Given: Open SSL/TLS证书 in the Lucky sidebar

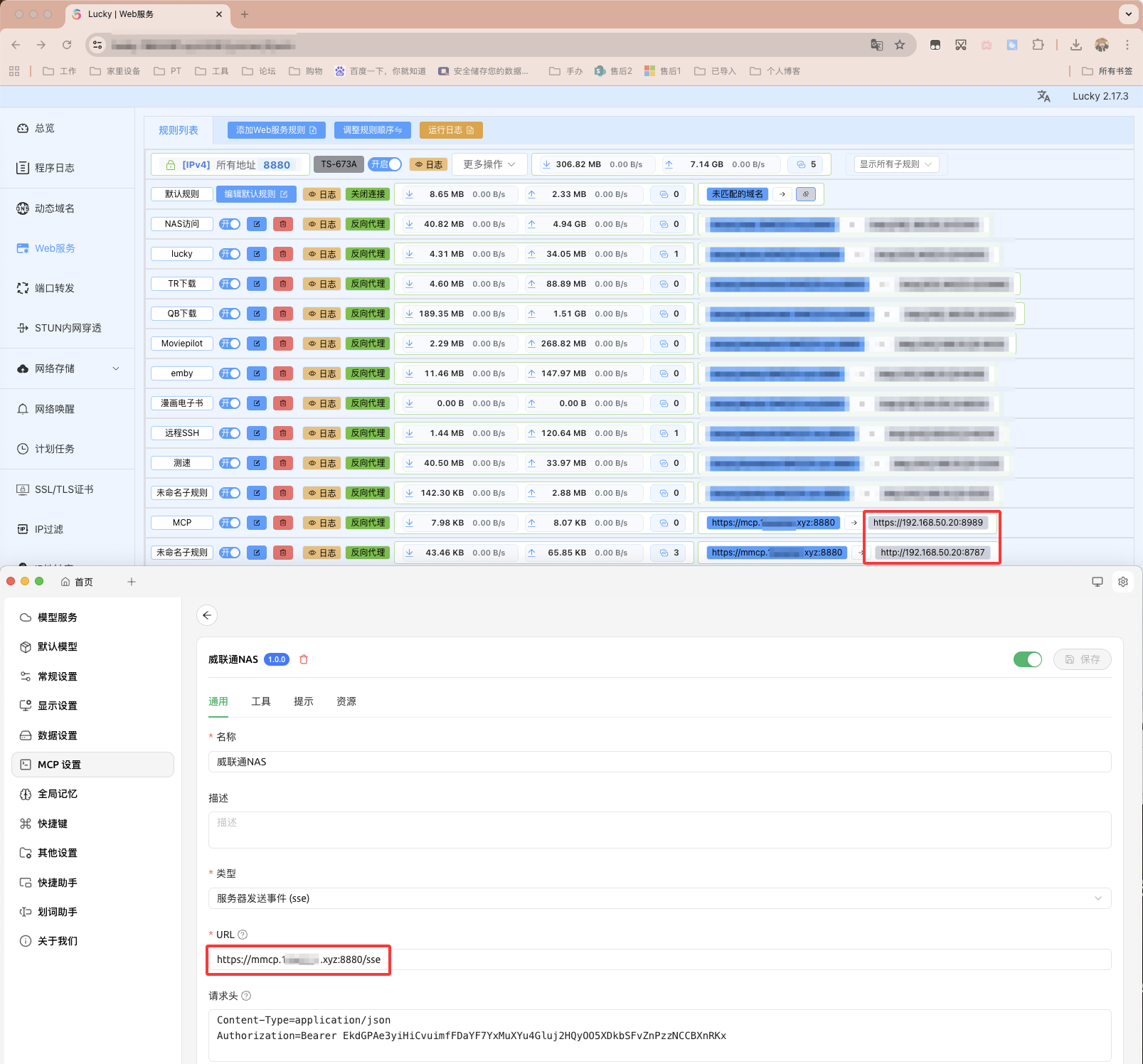Looking at the screenshot, I should [x=64, y=489].
